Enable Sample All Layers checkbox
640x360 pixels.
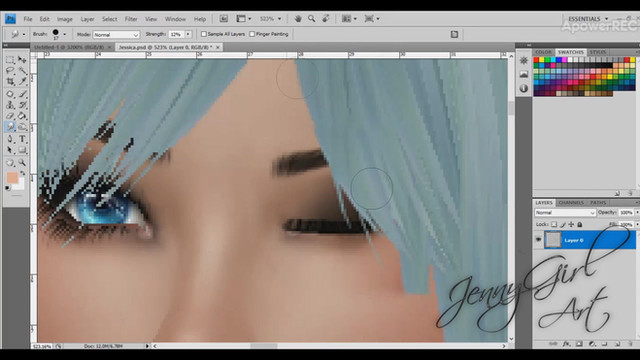204,34
